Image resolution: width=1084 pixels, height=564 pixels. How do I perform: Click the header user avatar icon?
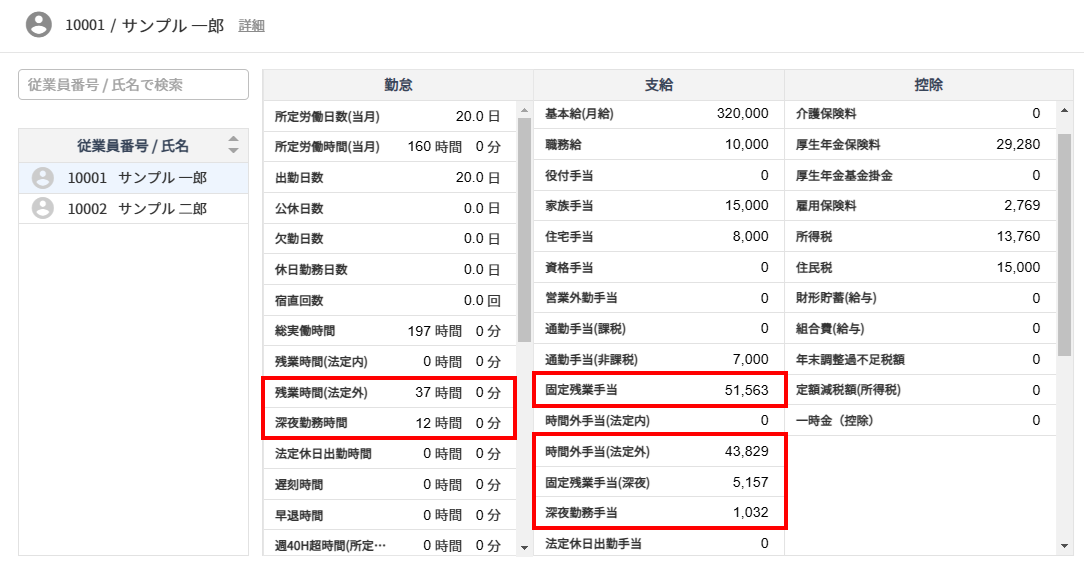[39, 25]
